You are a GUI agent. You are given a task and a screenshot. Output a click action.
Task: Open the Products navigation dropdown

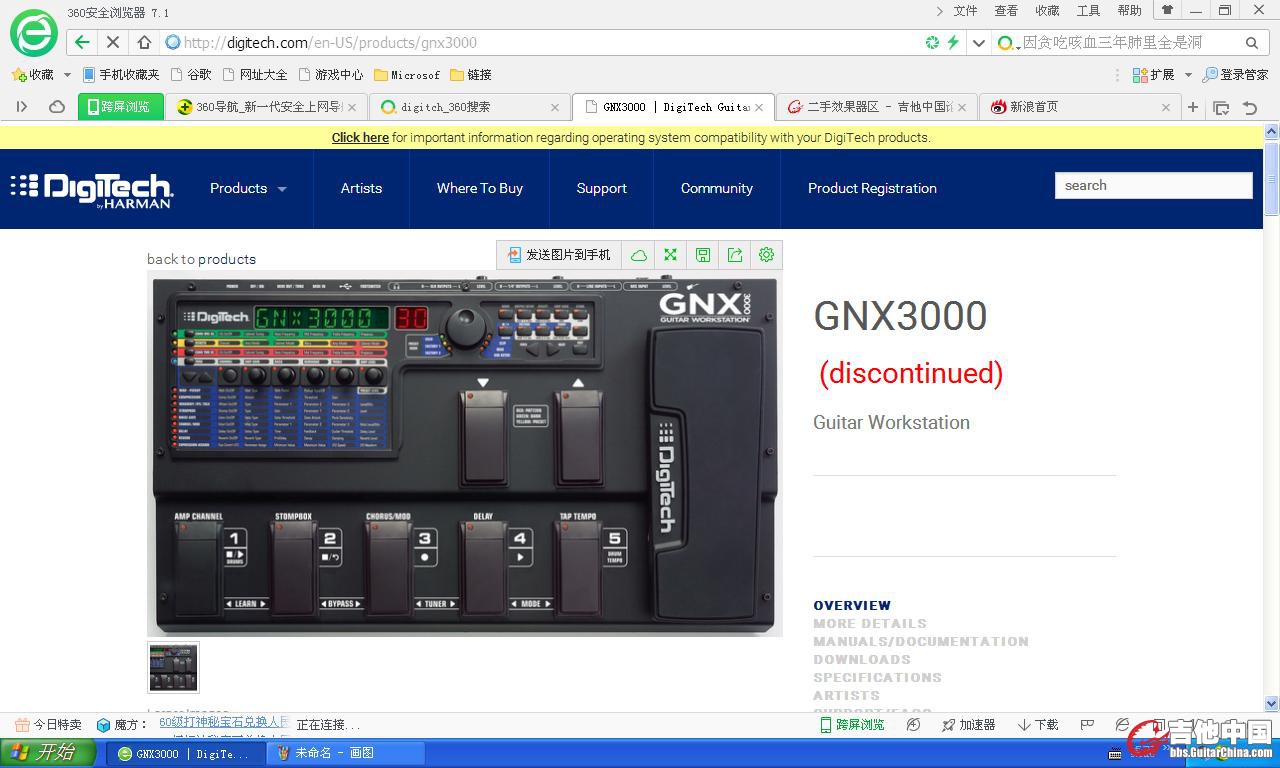click(248, 188)
